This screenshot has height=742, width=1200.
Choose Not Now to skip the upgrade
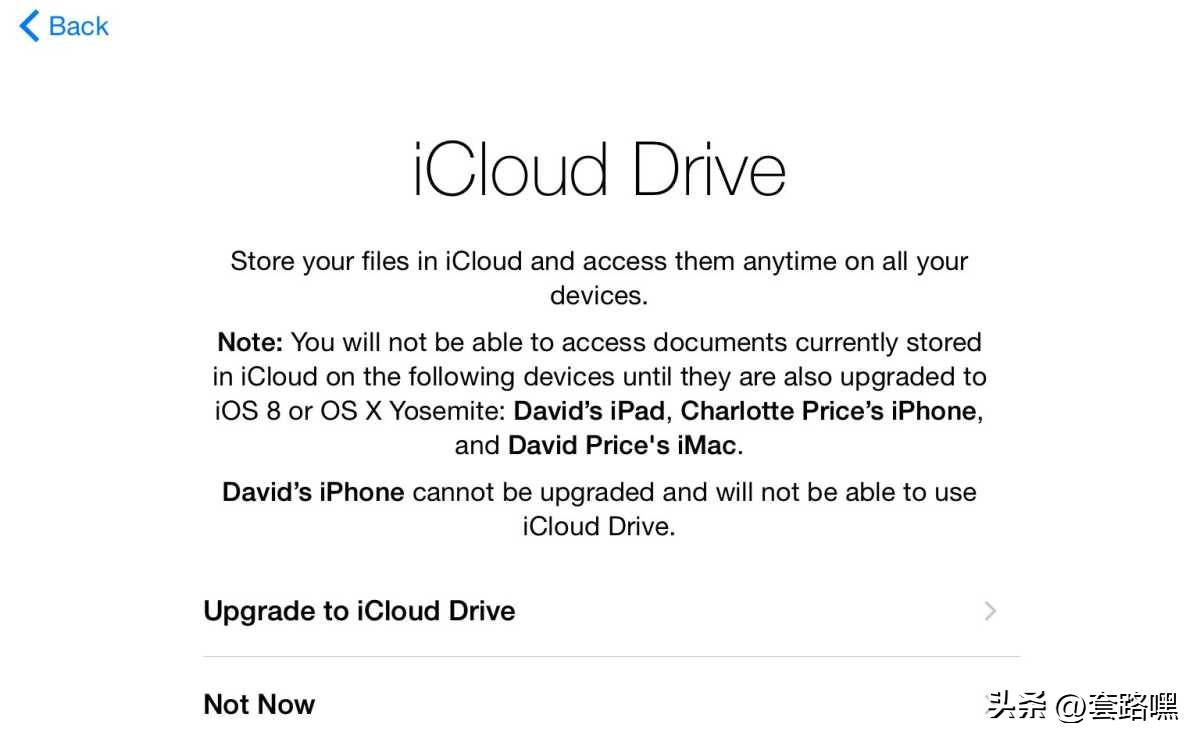click(x=259, y=704)
